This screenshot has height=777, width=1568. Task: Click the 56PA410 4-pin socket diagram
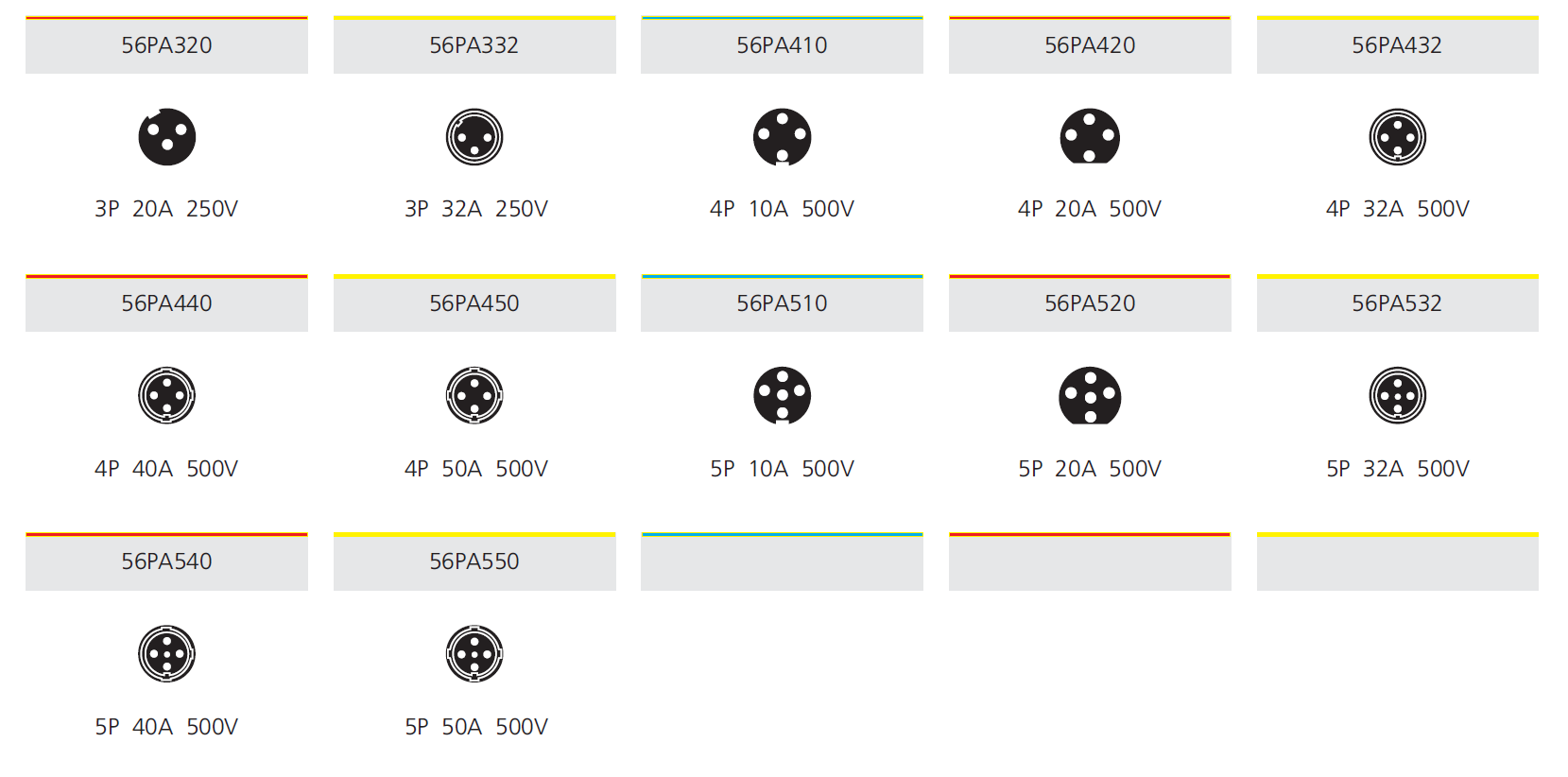(783, 137)
